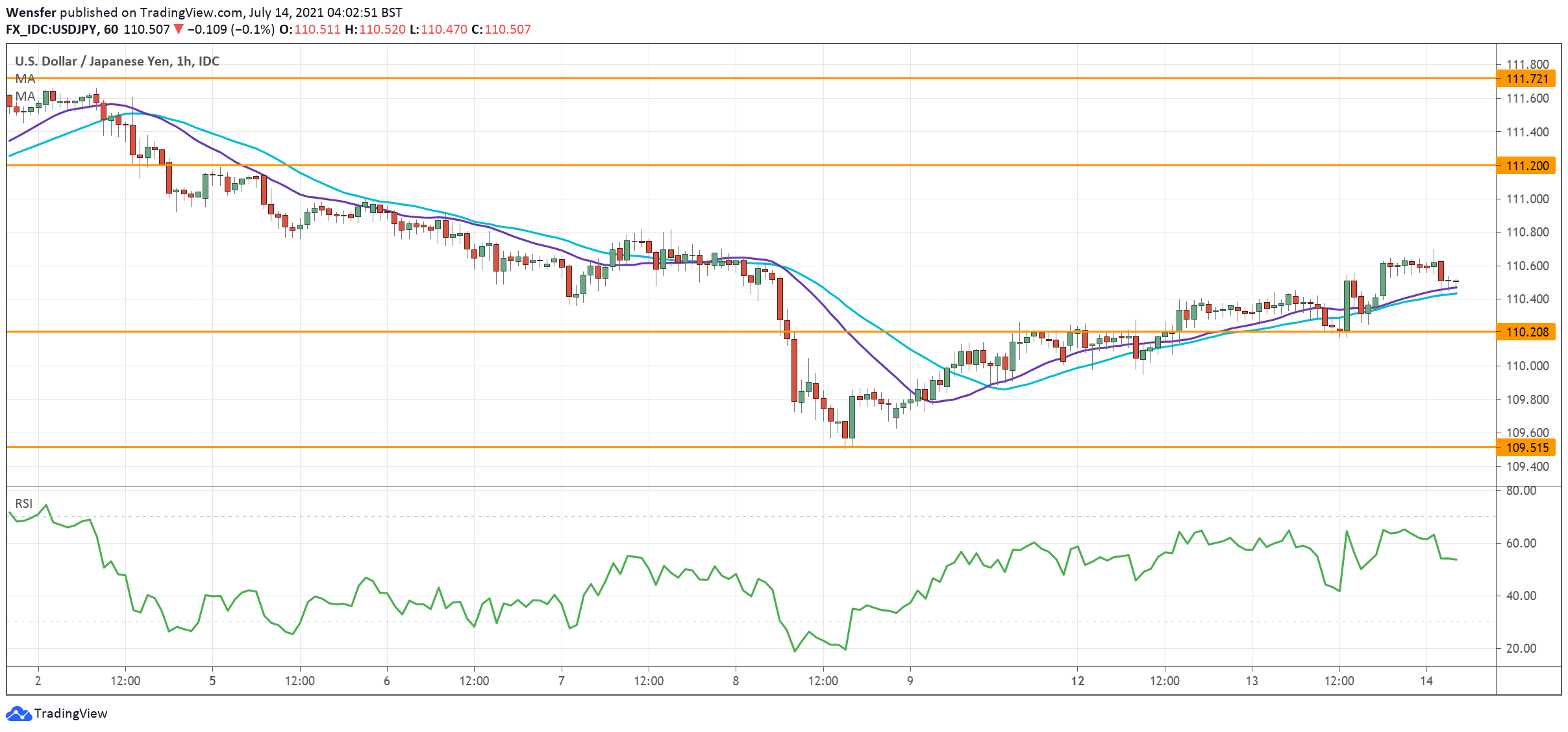Click date 5 on the time axis
Screen dimensions: 1568x732
212,681
